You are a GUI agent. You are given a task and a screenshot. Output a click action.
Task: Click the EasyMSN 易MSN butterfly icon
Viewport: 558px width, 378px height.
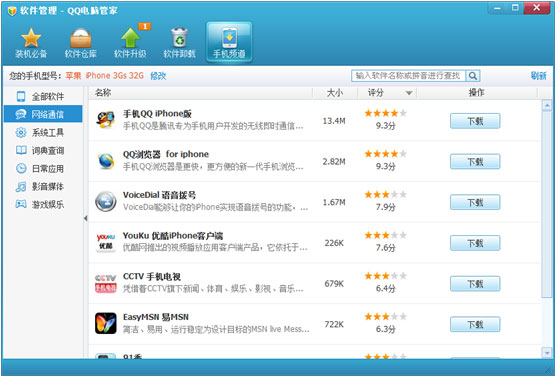coord(106,324)
